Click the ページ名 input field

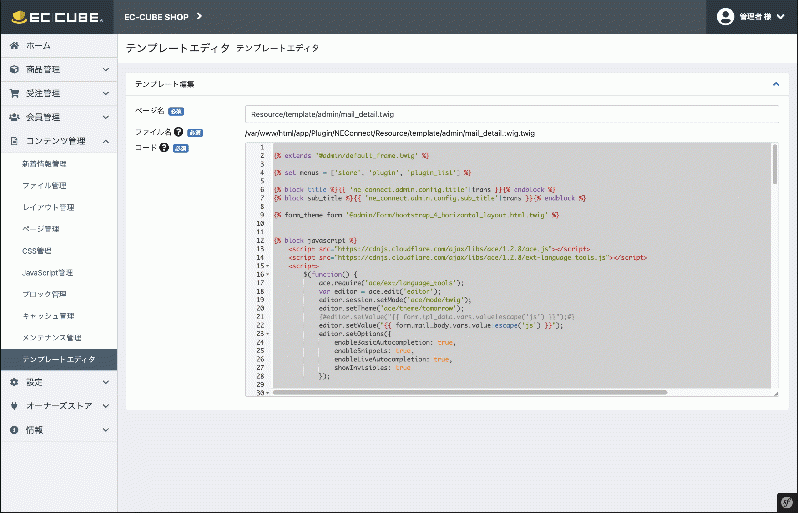pos(511,114)
